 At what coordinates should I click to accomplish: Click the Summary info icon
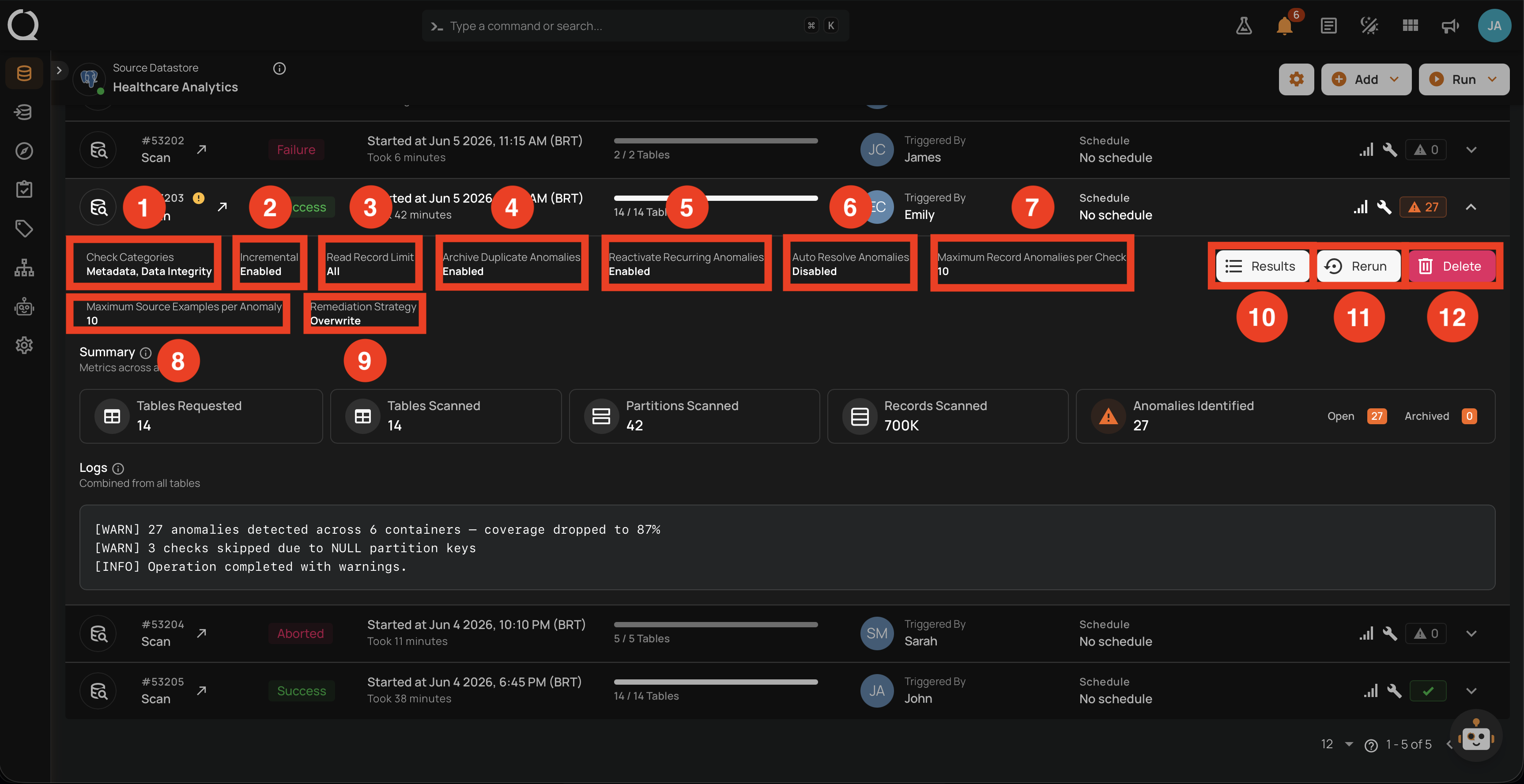click(x=146, y=353)
